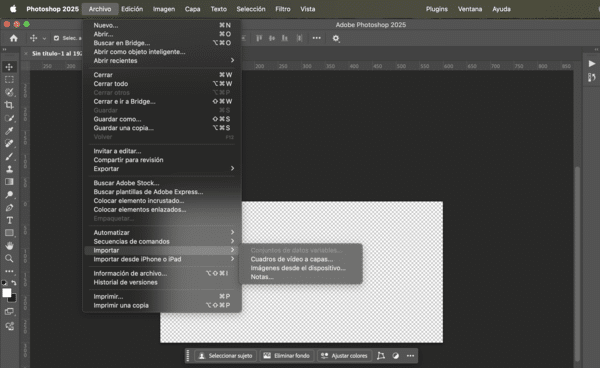Screen dimensions: 600x368
Task: Expand Importar desde iPhone o iPad
Action: coord(163,259)
